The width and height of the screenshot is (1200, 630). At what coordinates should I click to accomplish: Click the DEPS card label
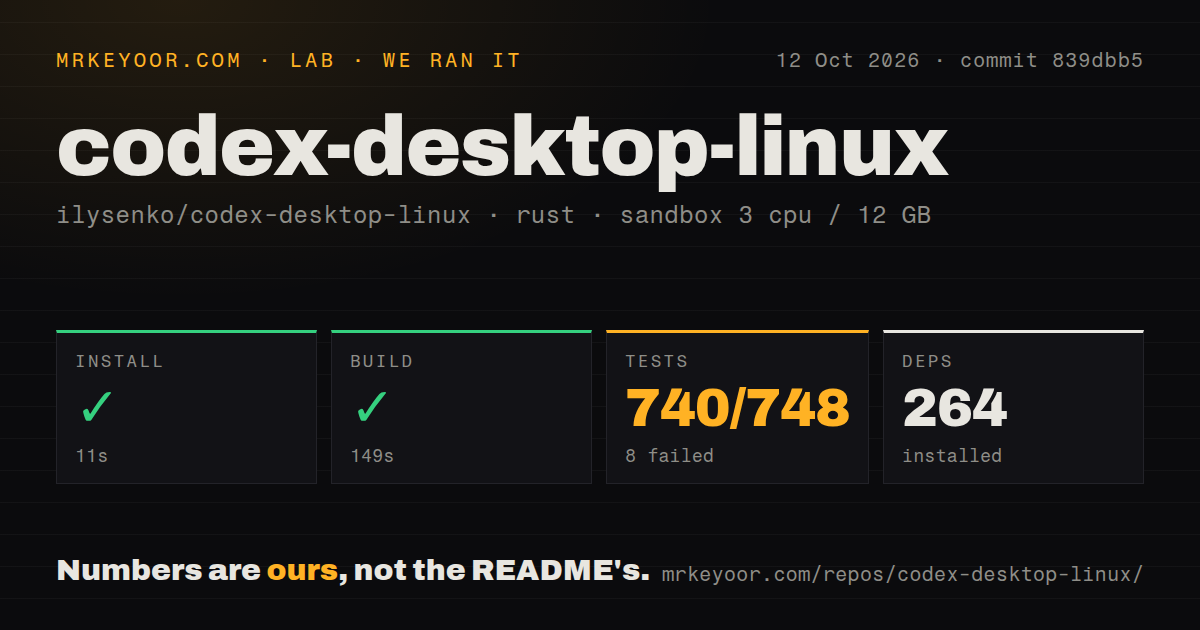(x=928, y=361)
